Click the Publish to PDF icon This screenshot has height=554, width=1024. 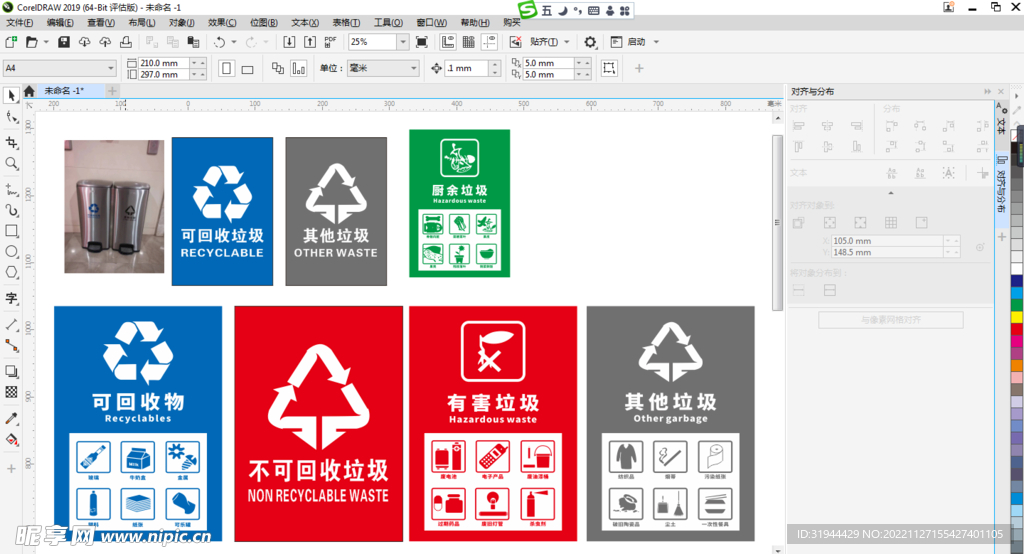pyautogui.click(x=330, y=42)
